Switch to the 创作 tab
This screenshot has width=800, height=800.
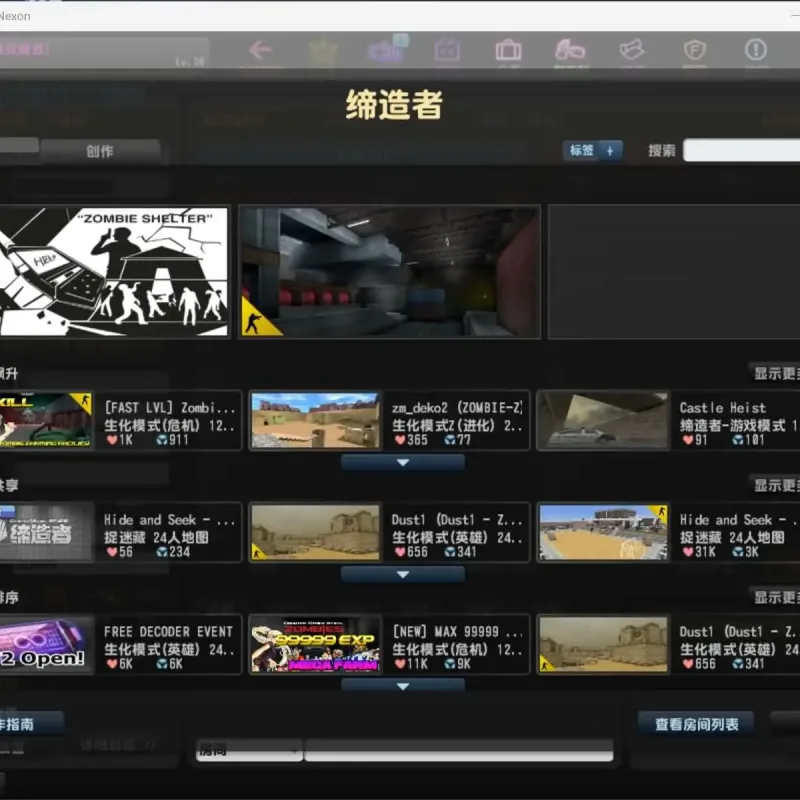100,151
